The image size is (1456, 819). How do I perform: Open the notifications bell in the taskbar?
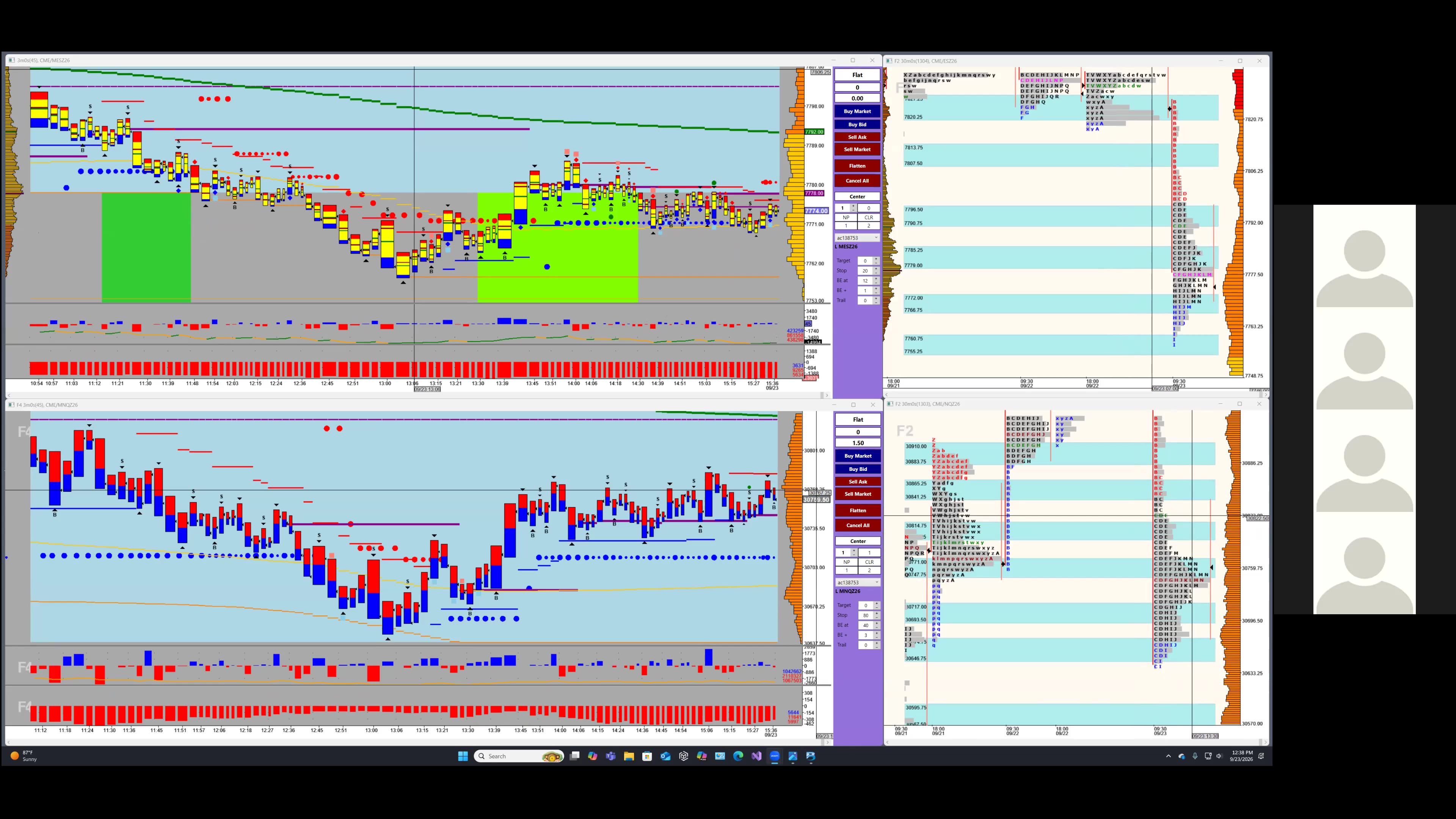pos(1261,756)
